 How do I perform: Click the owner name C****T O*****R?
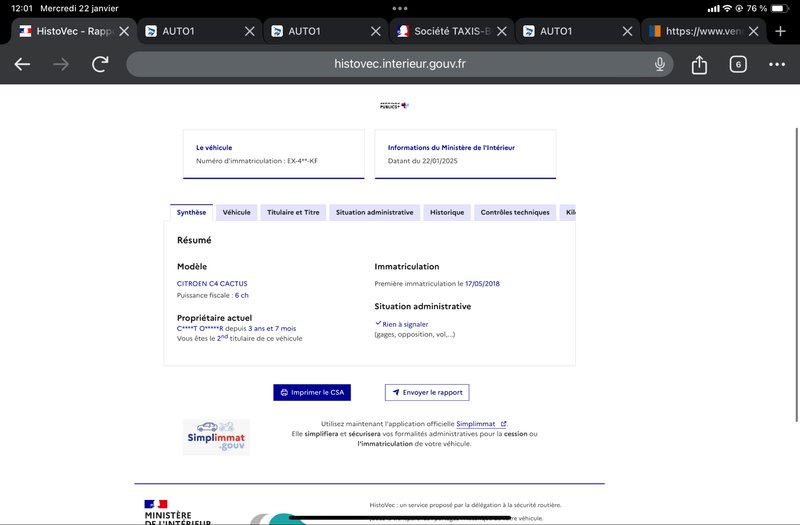pos(200,329)
